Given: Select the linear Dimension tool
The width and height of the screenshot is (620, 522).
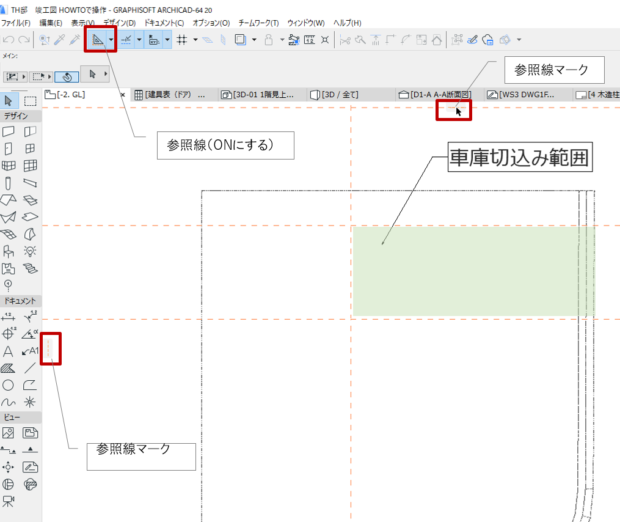Looking at the screenshot, I should [x=8, y=317].
